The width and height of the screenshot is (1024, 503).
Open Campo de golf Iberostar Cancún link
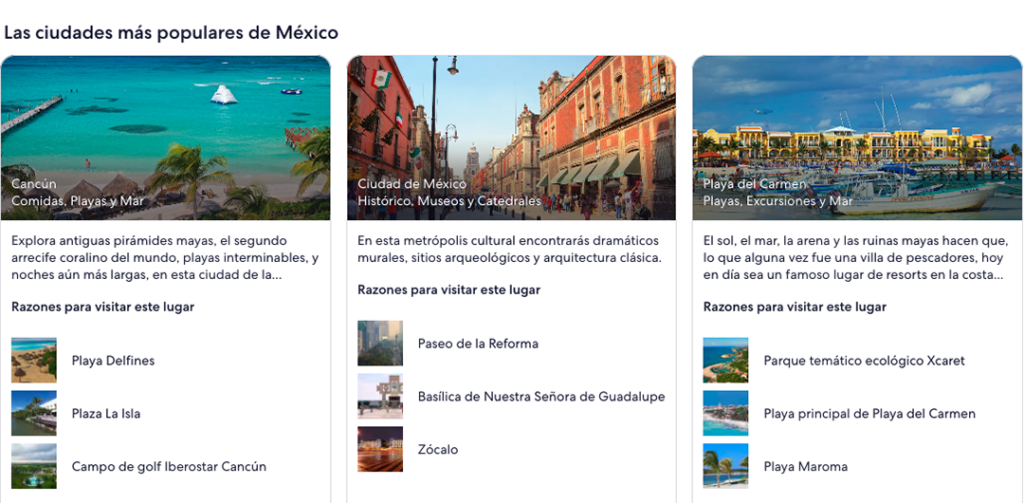169,466
